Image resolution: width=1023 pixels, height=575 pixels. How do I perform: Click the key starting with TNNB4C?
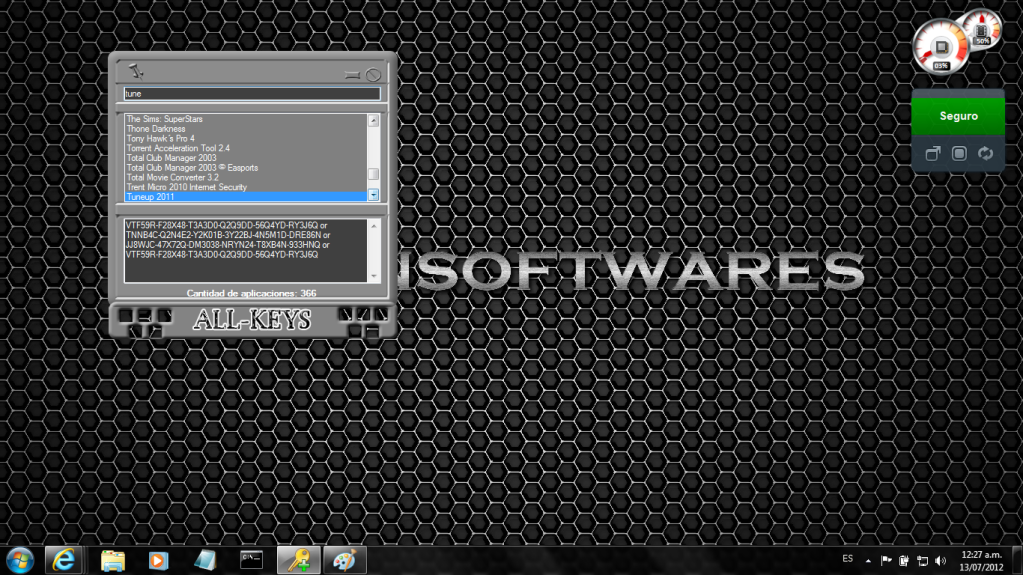(223, 235)
